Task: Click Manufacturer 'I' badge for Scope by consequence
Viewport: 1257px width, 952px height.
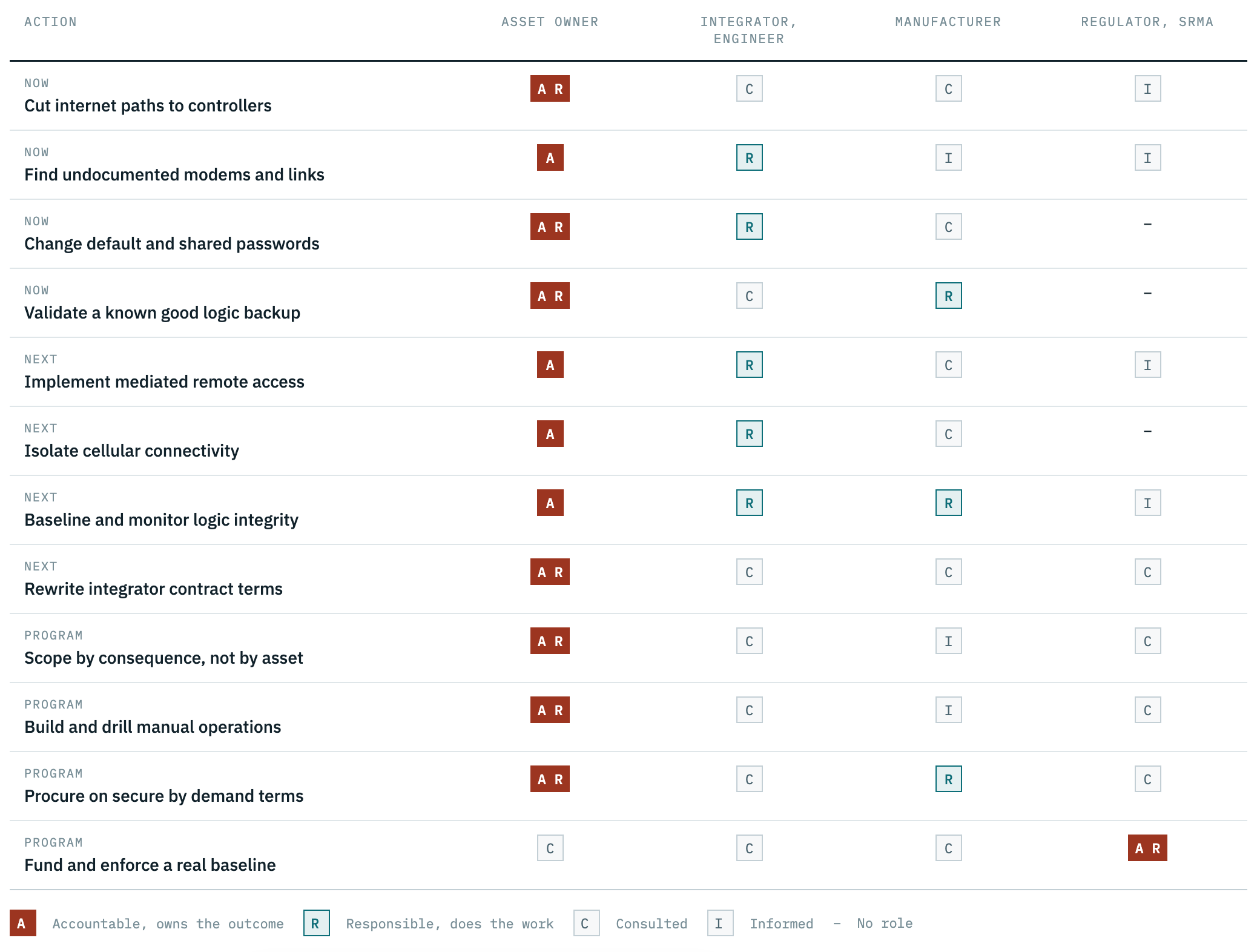Action: [948, 641]
